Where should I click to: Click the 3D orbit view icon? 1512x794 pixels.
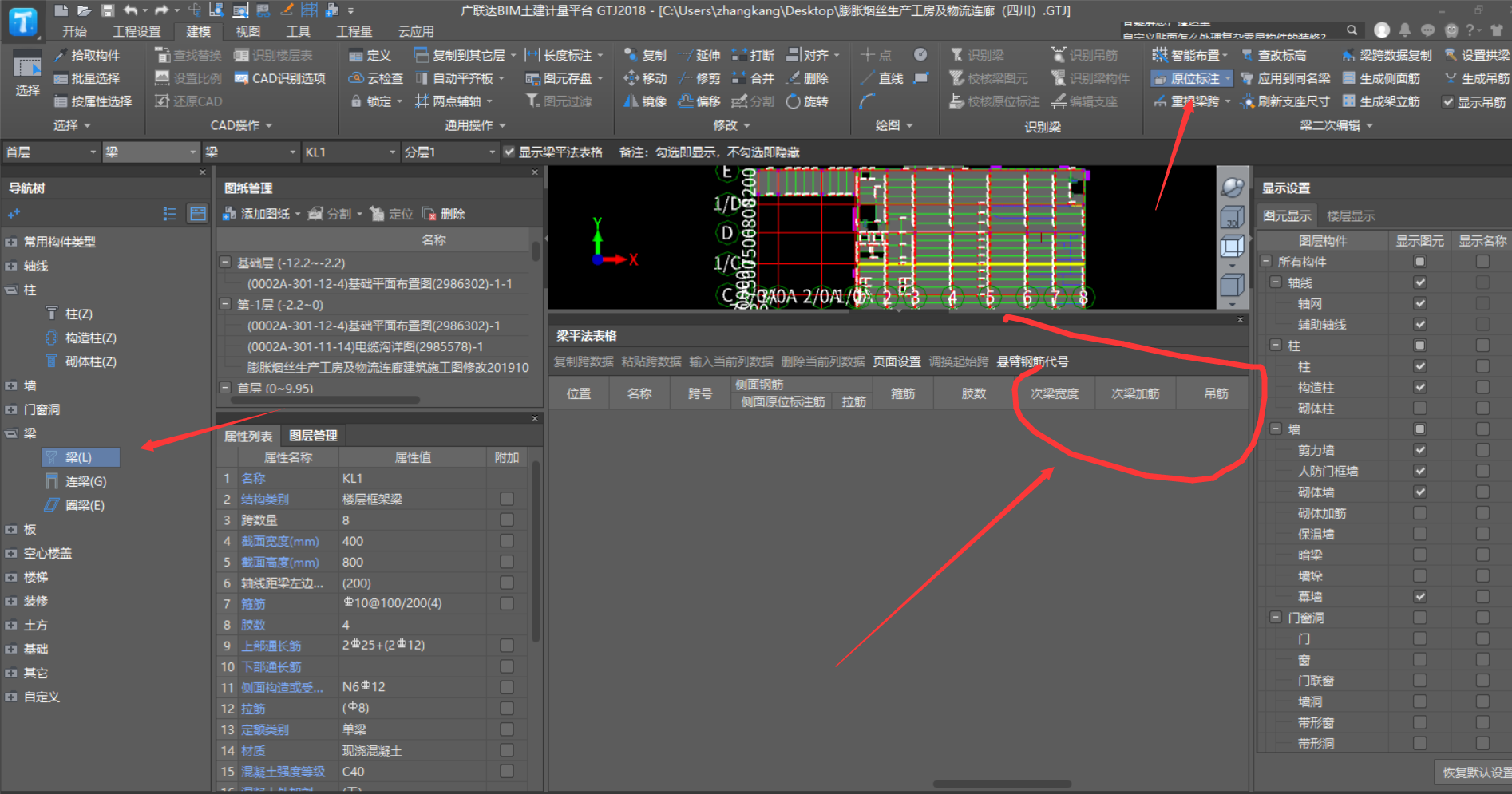(x=1233, y=187)
